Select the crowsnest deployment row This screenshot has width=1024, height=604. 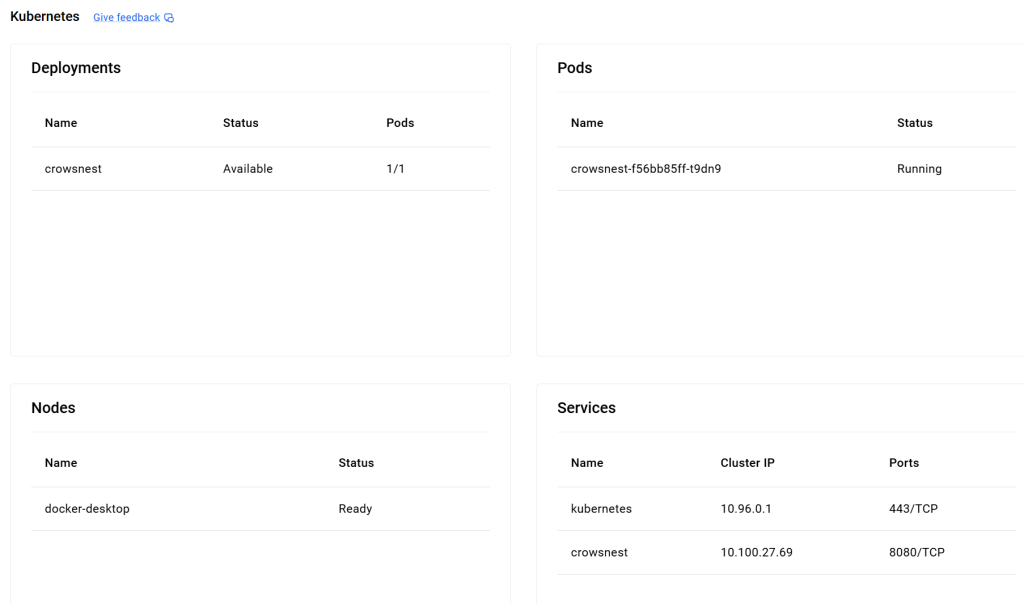point(73,169)
